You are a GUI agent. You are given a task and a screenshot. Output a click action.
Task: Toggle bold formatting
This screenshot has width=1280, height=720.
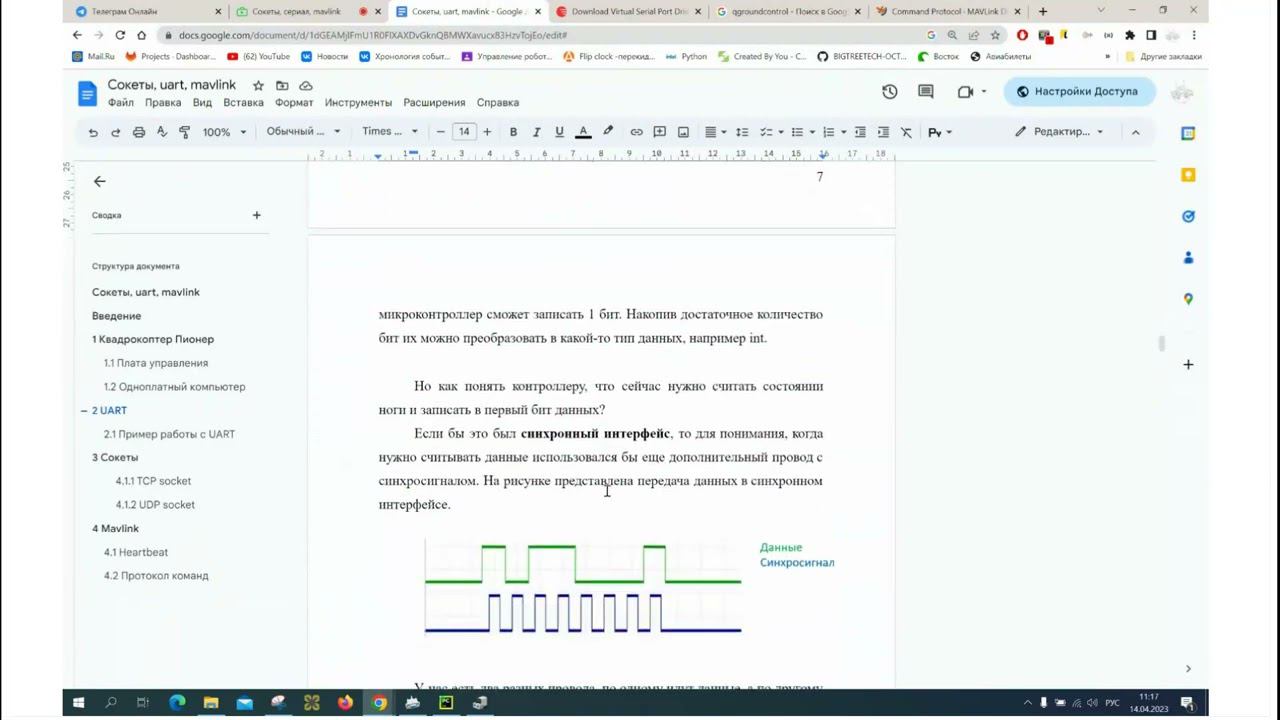coord(513,132)
